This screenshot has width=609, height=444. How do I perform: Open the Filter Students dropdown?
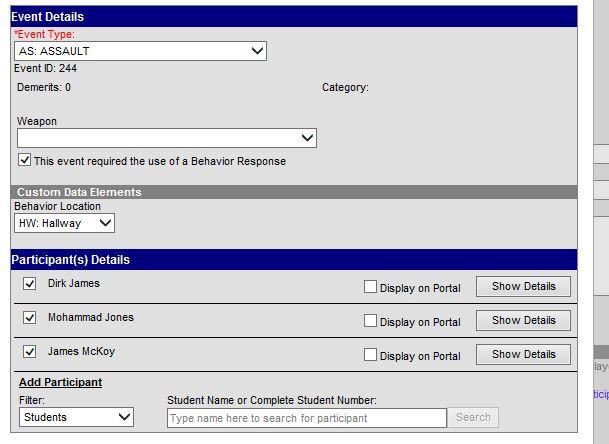pyautogui.click(x=77, y=417)
